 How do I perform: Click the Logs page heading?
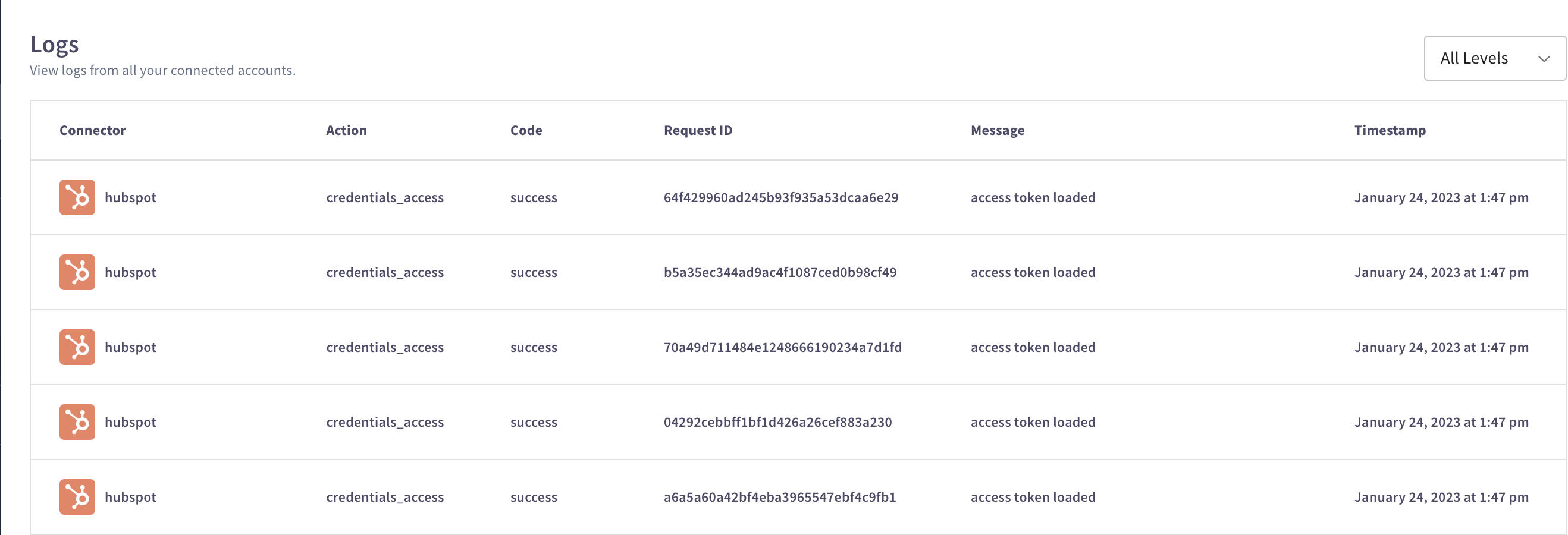(54, 45)
